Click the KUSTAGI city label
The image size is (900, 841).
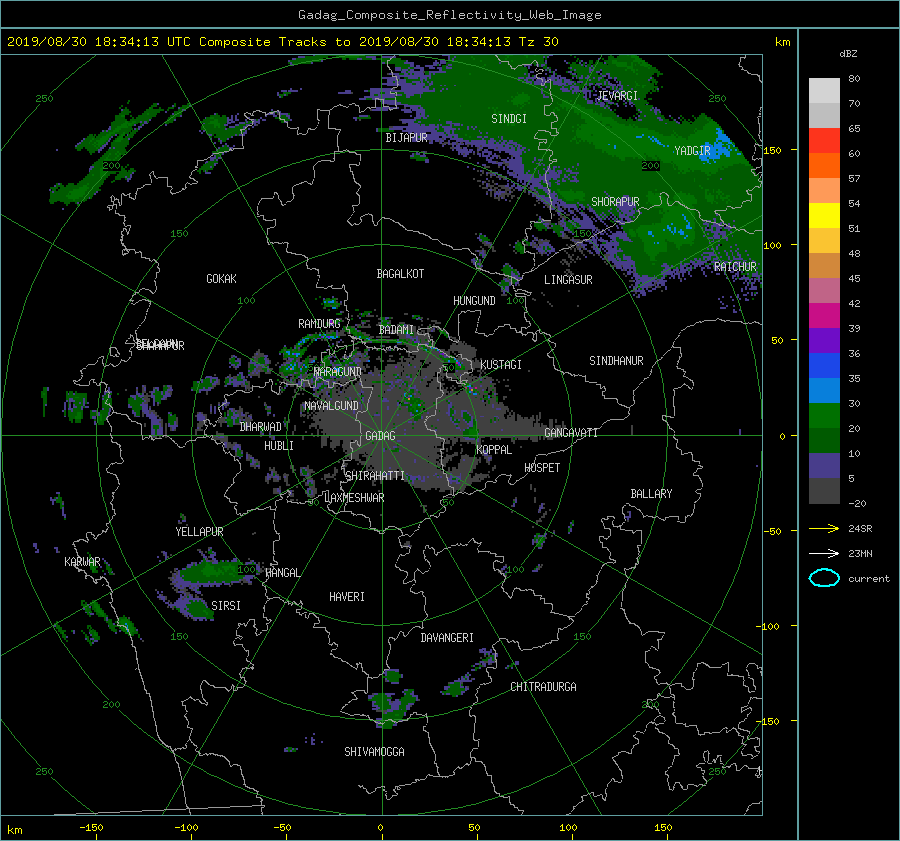(x=501, y=365)
